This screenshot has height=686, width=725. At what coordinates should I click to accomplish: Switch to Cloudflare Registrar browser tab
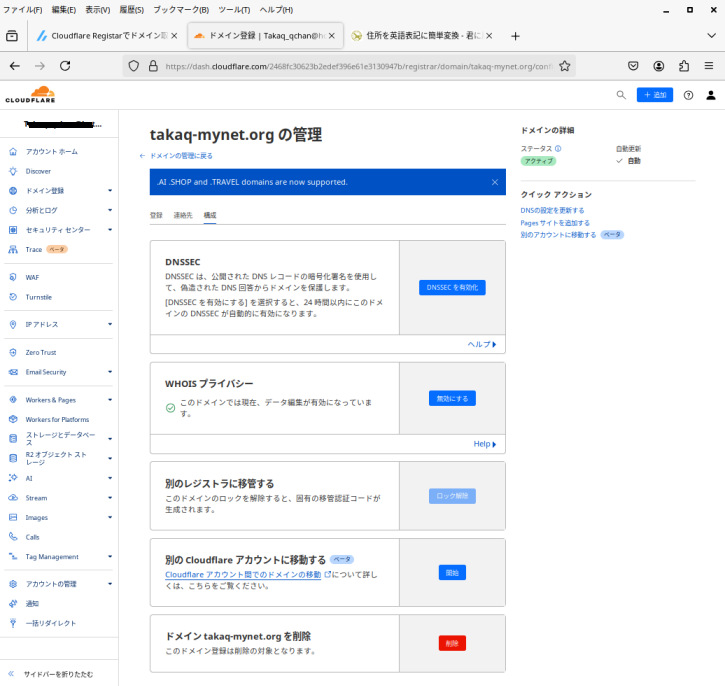107,36
